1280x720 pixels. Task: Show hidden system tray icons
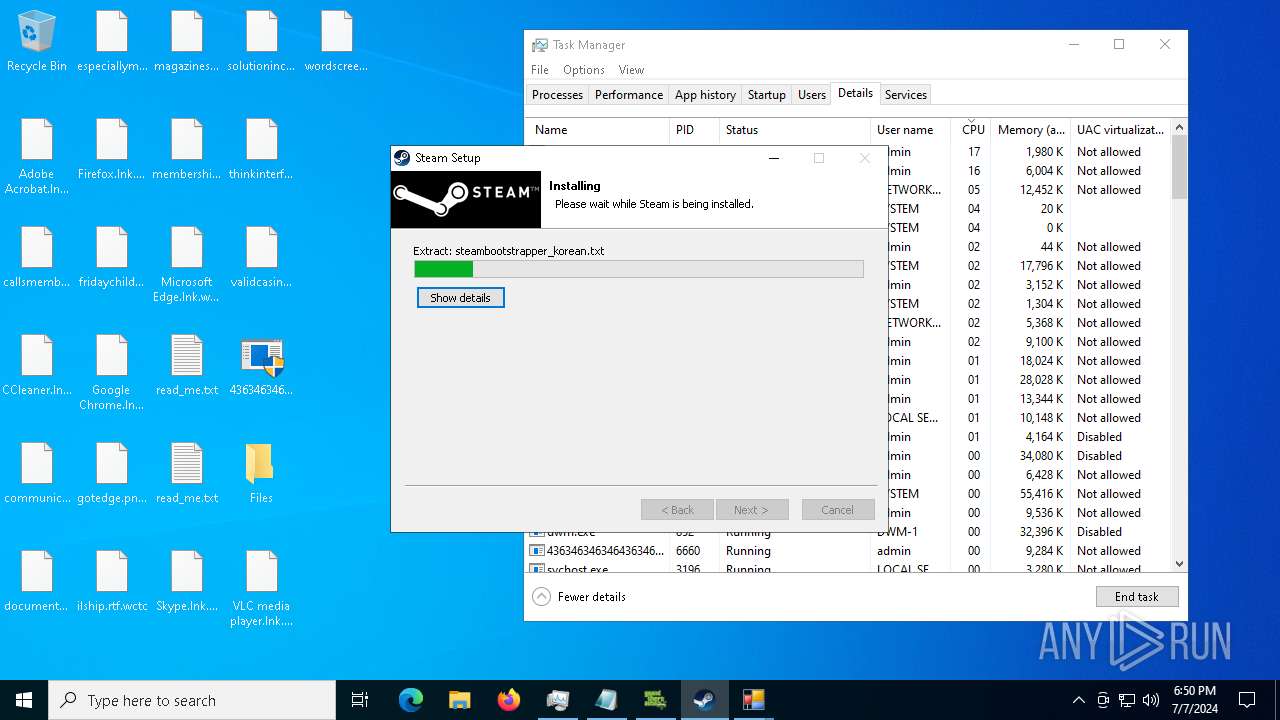pyautogui.click(x=1078, y=700)
